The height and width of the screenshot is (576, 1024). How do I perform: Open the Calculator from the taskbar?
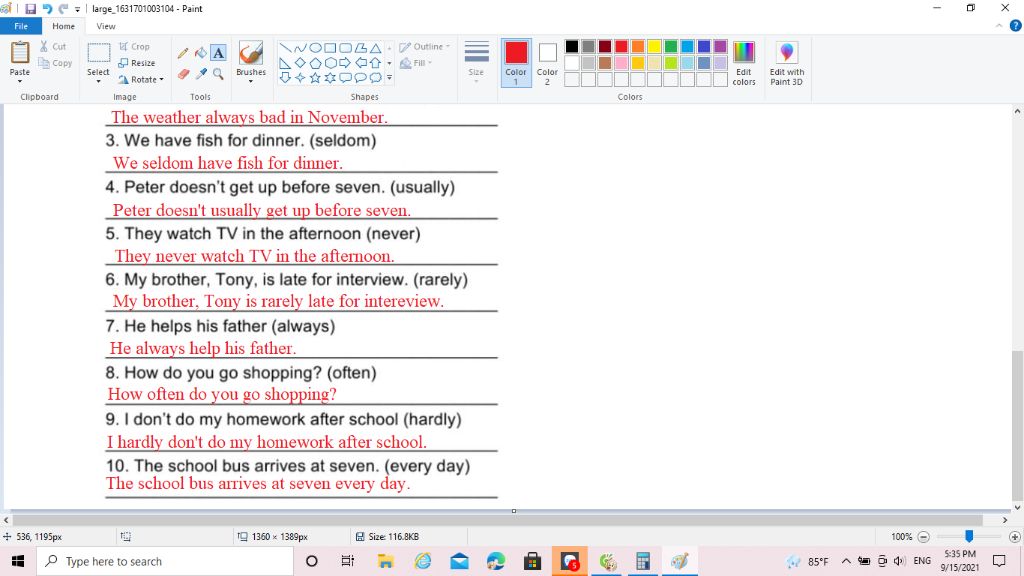[643, 562]
